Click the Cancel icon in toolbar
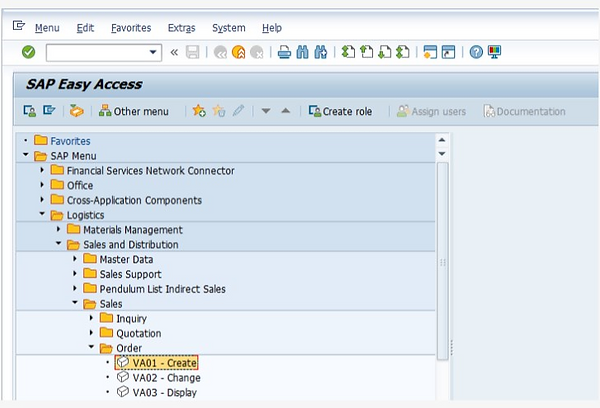The height and width of the screenshot is (408, 600). point(257,52)
